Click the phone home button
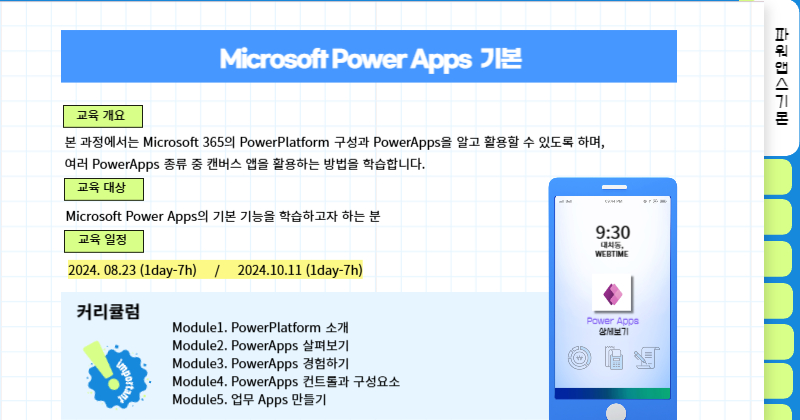 click(x=616, y=412)
